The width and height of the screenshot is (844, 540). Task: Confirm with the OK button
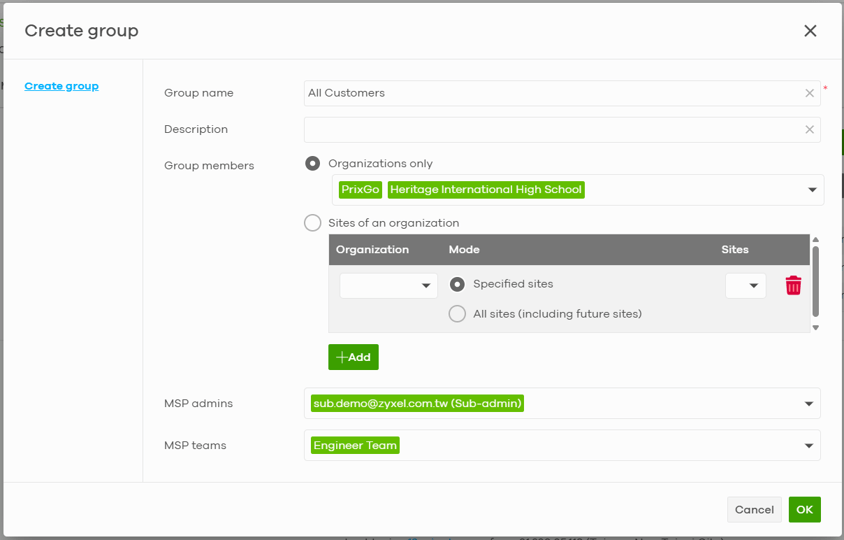tap(804, 510)
